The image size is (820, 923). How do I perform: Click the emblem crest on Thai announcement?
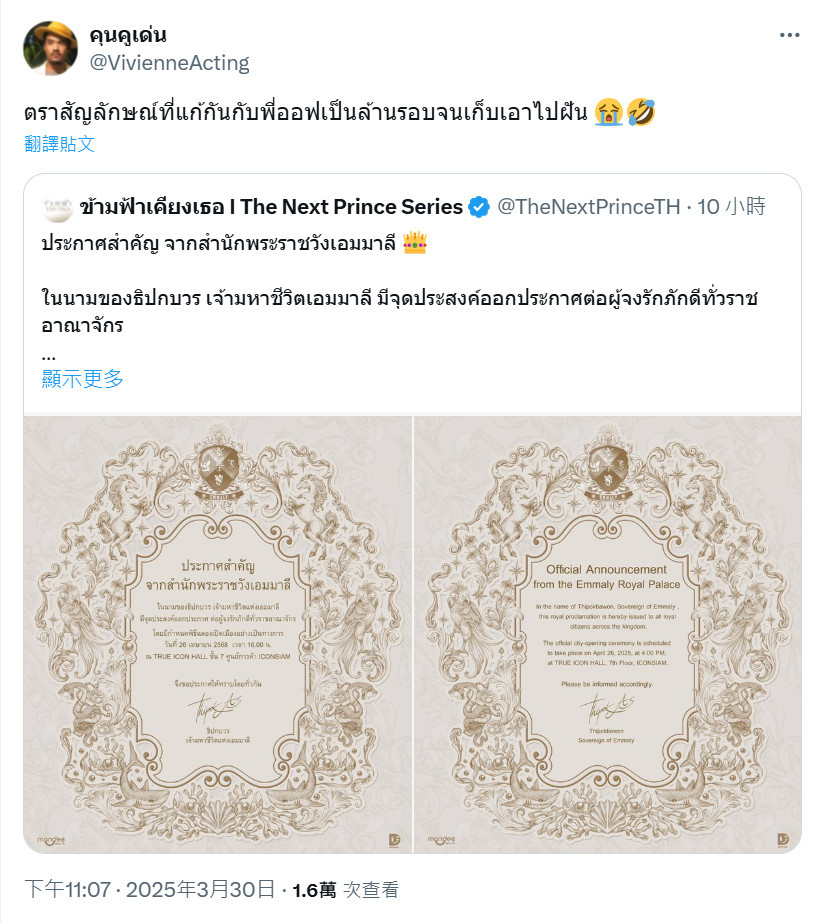[x=219, y=466]
